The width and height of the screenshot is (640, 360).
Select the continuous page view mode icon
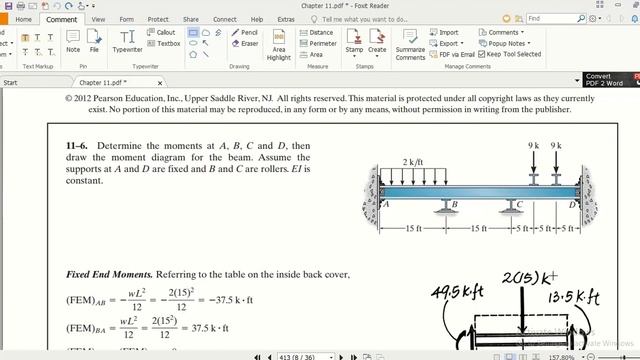pyautogui.click(x=510, y=357)
